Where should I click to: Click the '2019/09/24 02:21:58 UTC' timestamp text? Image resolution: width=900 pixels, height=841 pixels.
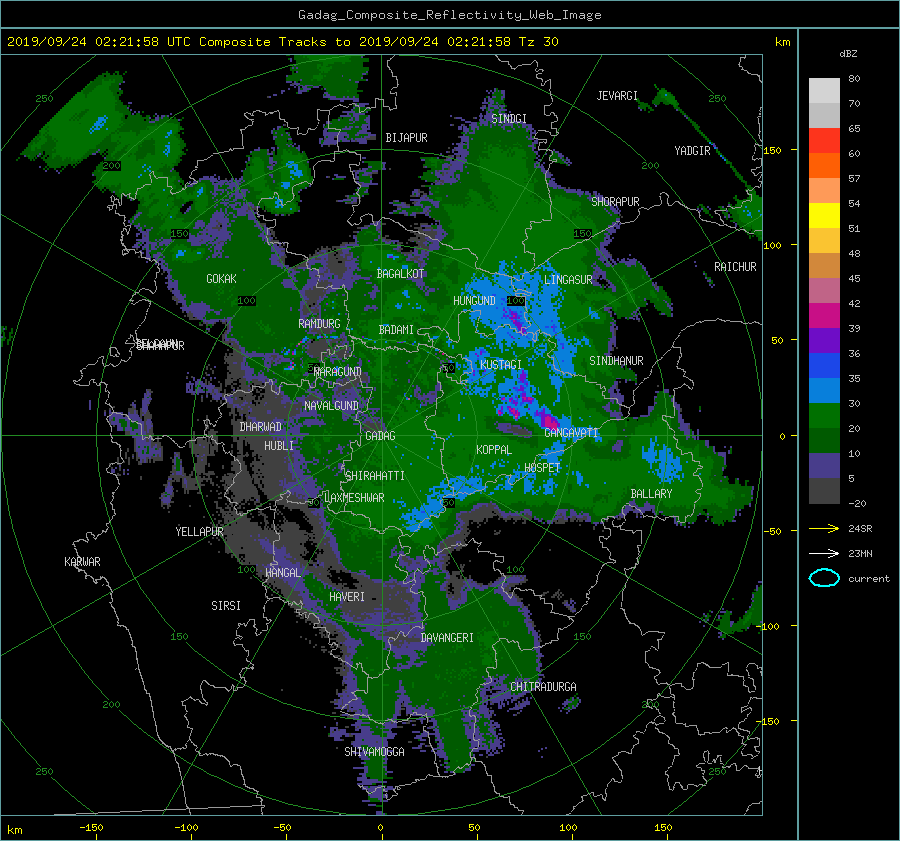pyautogui.click(x=99, y=42)
